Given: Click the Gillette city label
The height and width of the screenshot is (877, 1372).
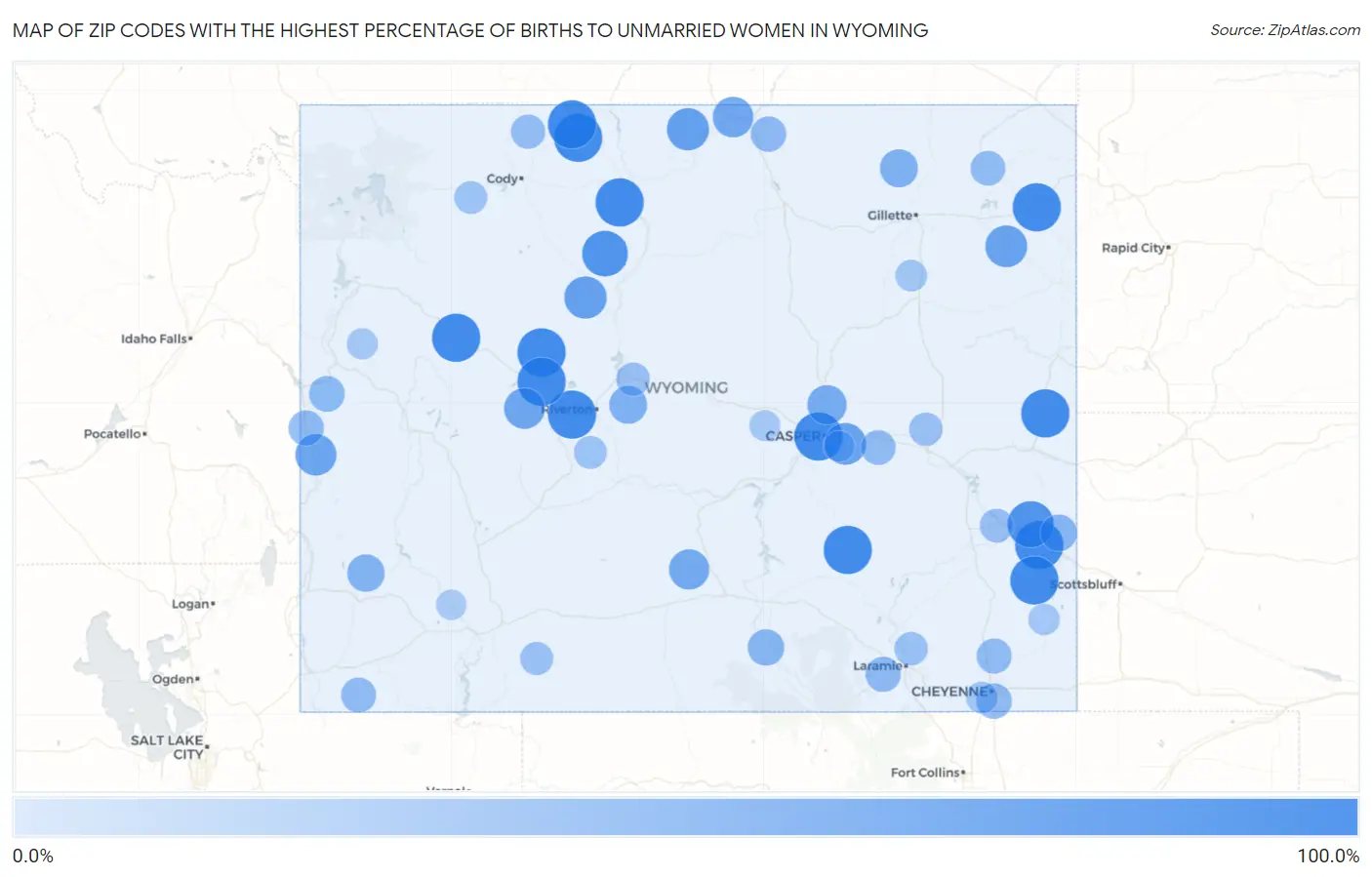Looking at the screenshot, I should tap(892, 215).
